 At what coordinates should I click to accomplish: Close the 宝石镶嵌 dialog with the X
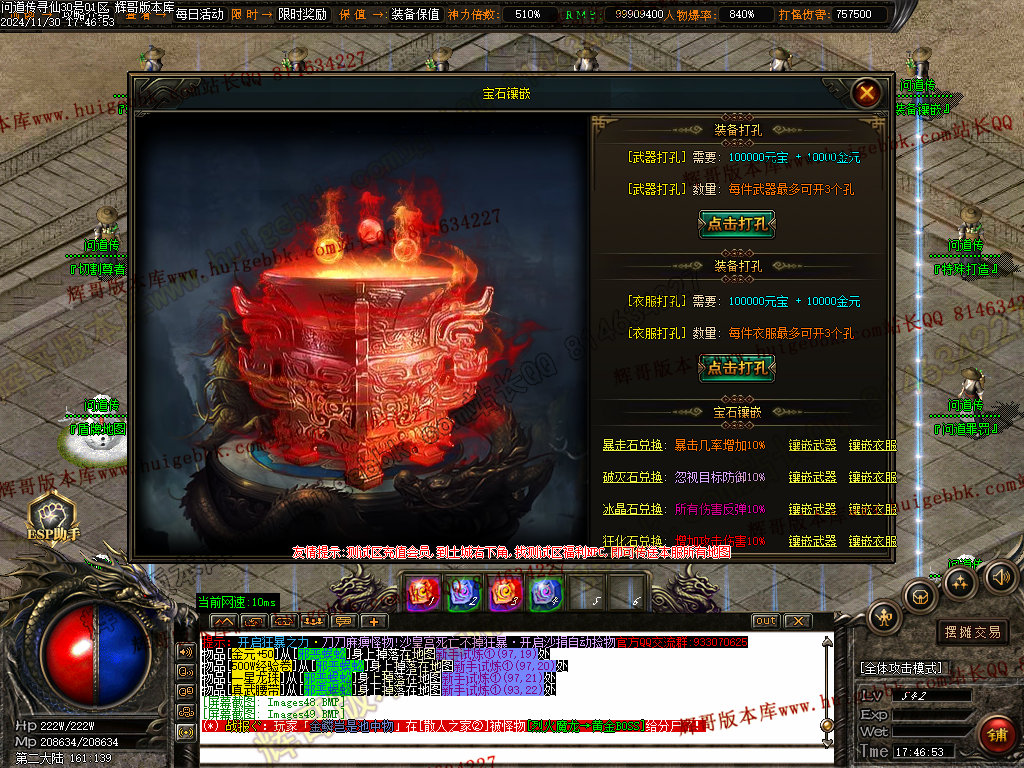[x=867, y=93]
